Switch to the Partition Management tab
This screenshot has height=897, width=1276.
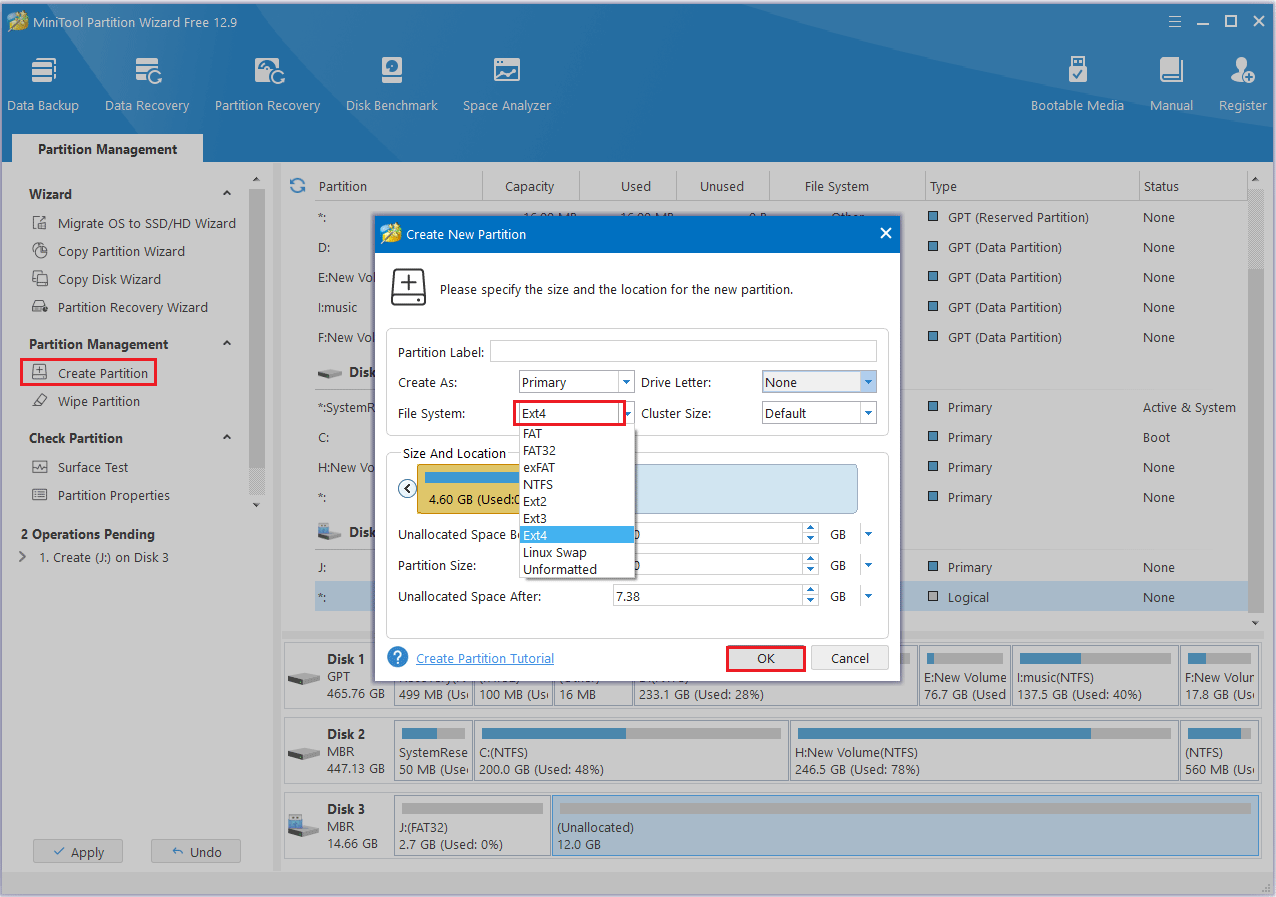[x=107, y=149]
